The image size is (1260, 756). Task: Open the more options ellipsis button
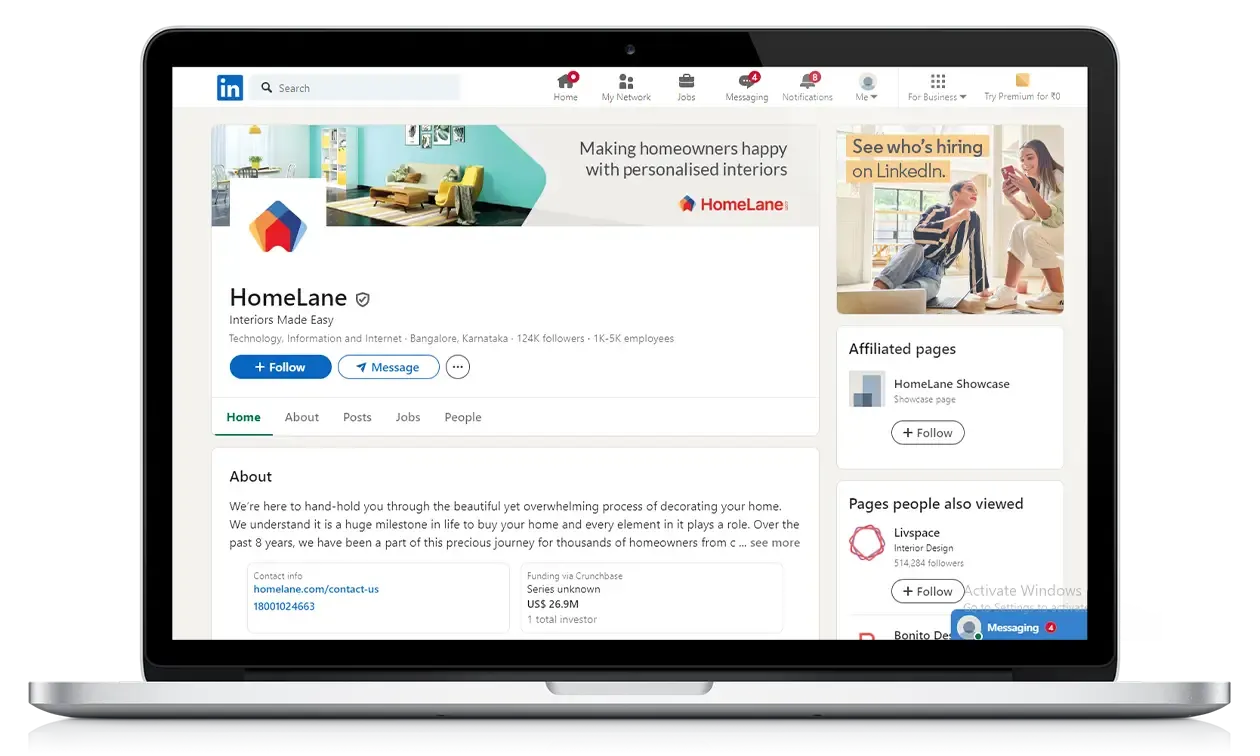(x=458, y=367)
